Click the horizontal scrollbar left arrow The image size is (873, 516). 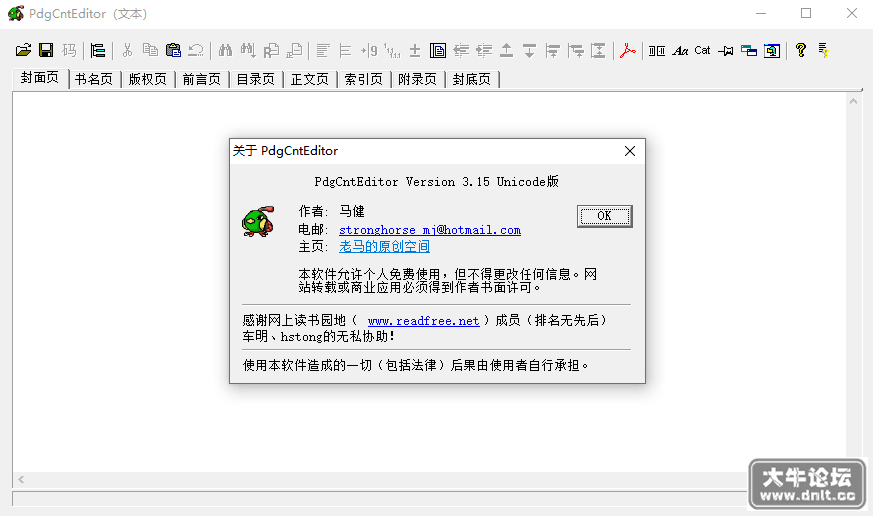tap(21, 479)
